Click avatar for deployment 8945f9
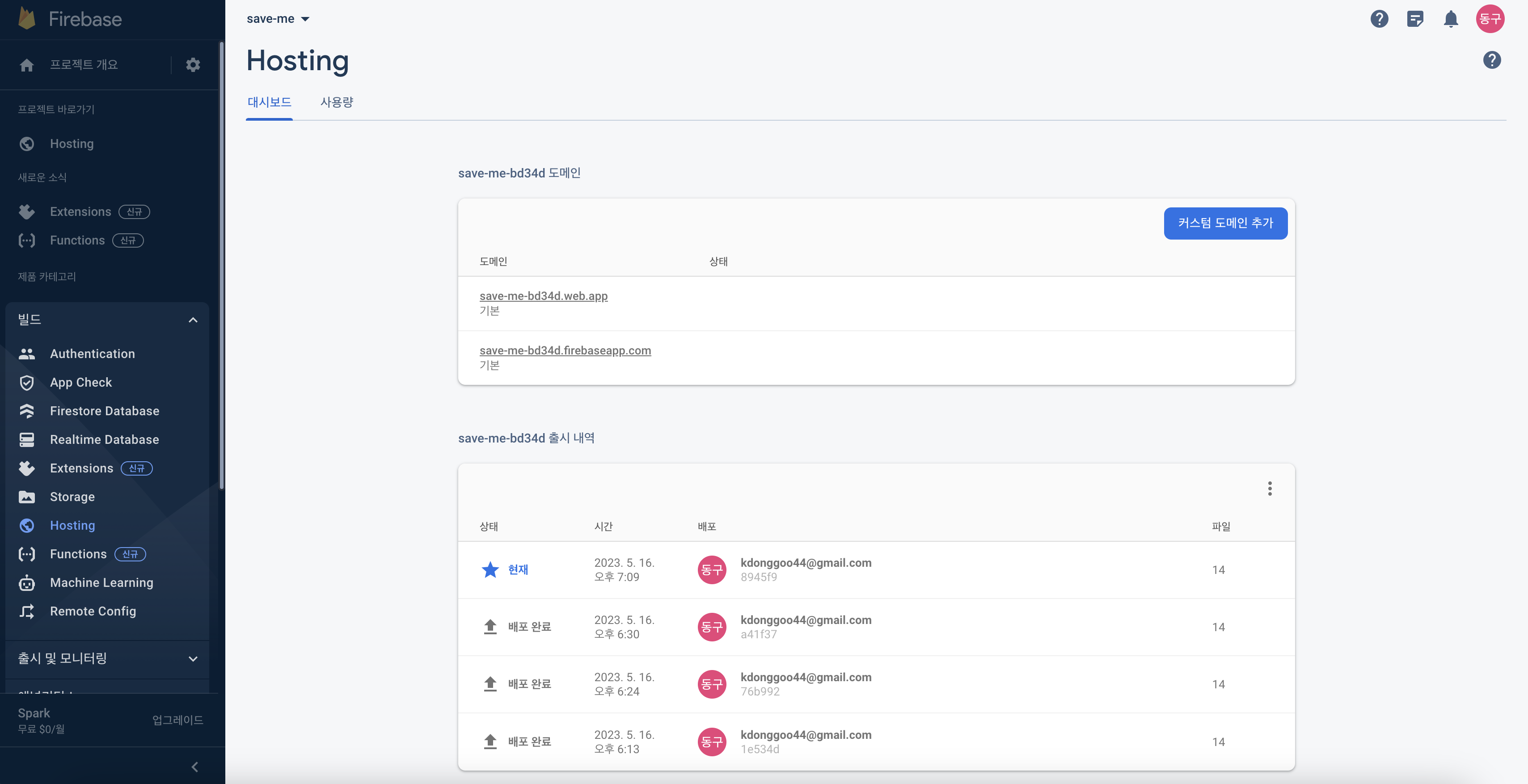 tap(712, 570)
